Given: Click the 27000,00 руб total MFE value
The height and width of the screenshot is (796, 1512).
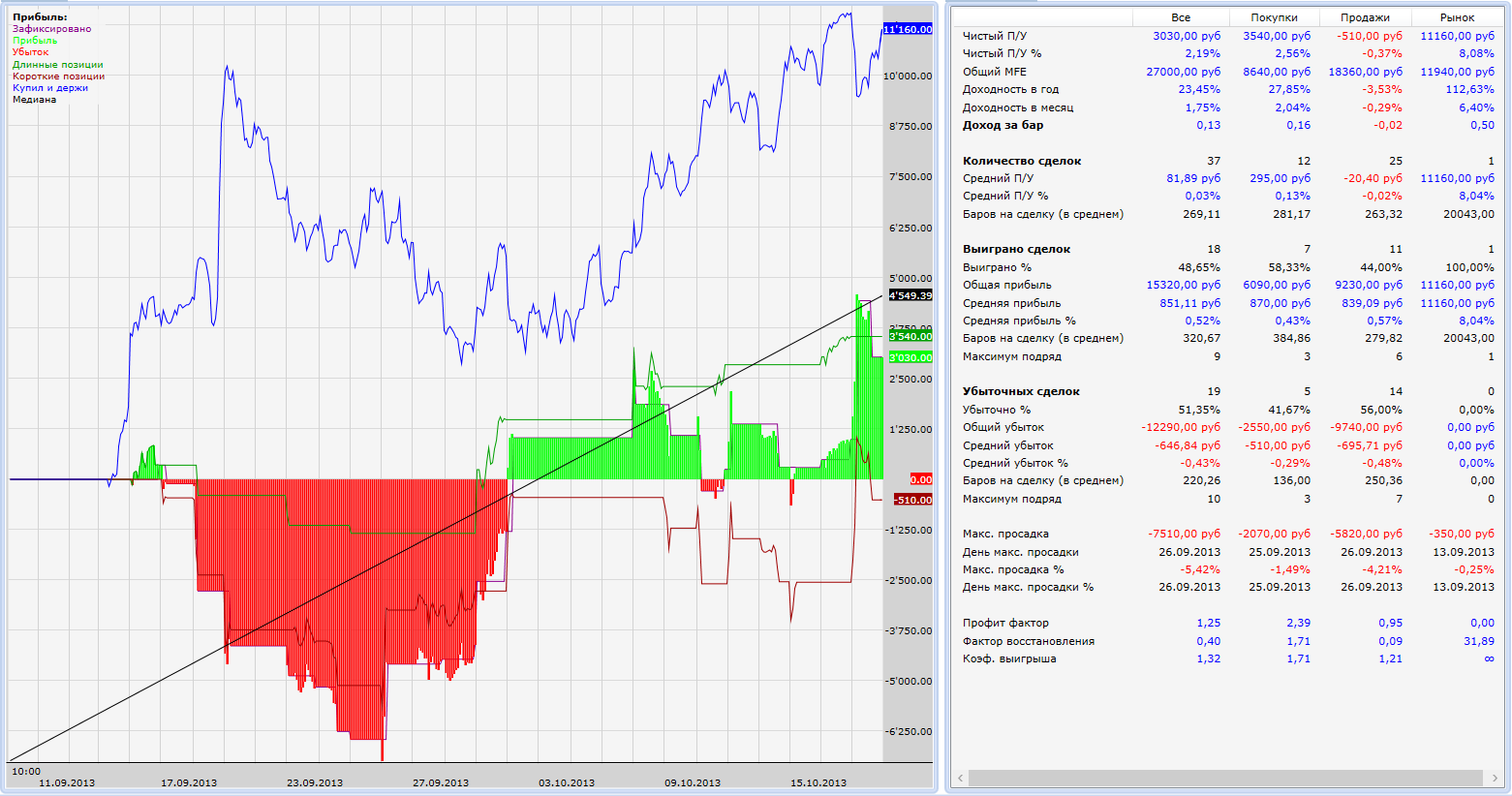Looking at the screenshot, I should click(1184, 72).
